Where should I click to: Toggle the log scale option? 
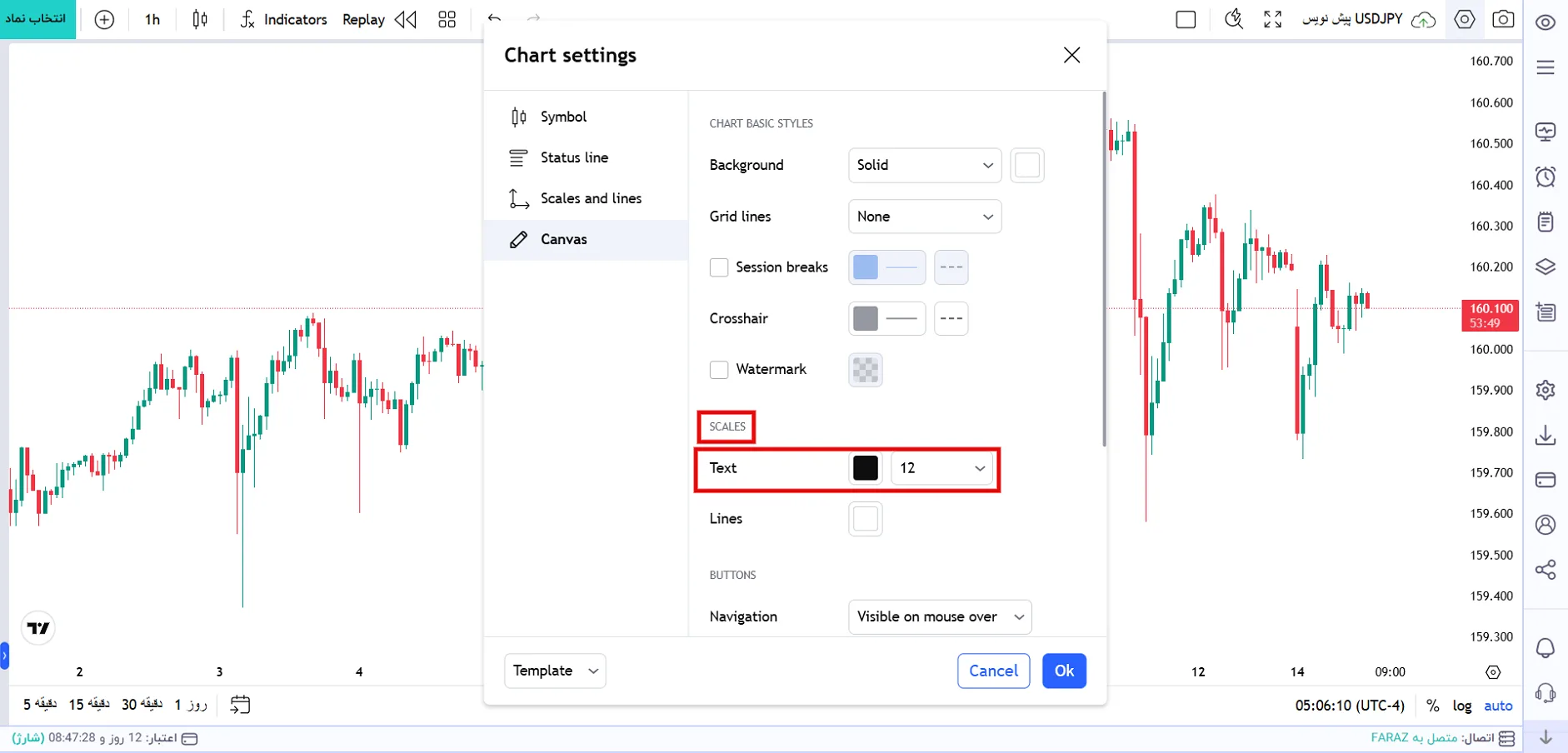tap(1462, 706)
